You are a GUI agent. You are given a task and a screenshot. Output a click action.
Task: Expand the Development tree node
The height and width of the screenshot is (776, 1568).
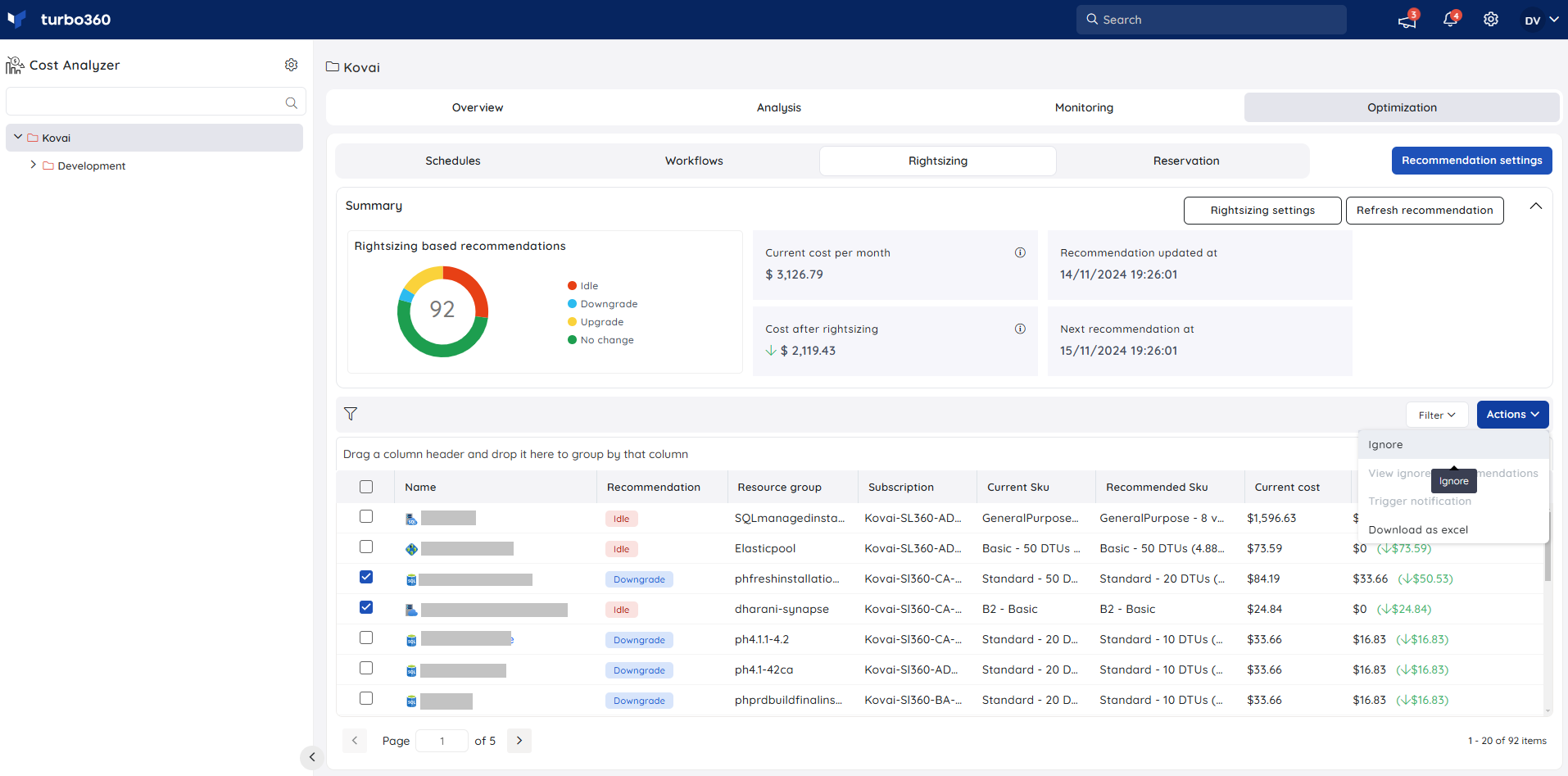(34, 165)
